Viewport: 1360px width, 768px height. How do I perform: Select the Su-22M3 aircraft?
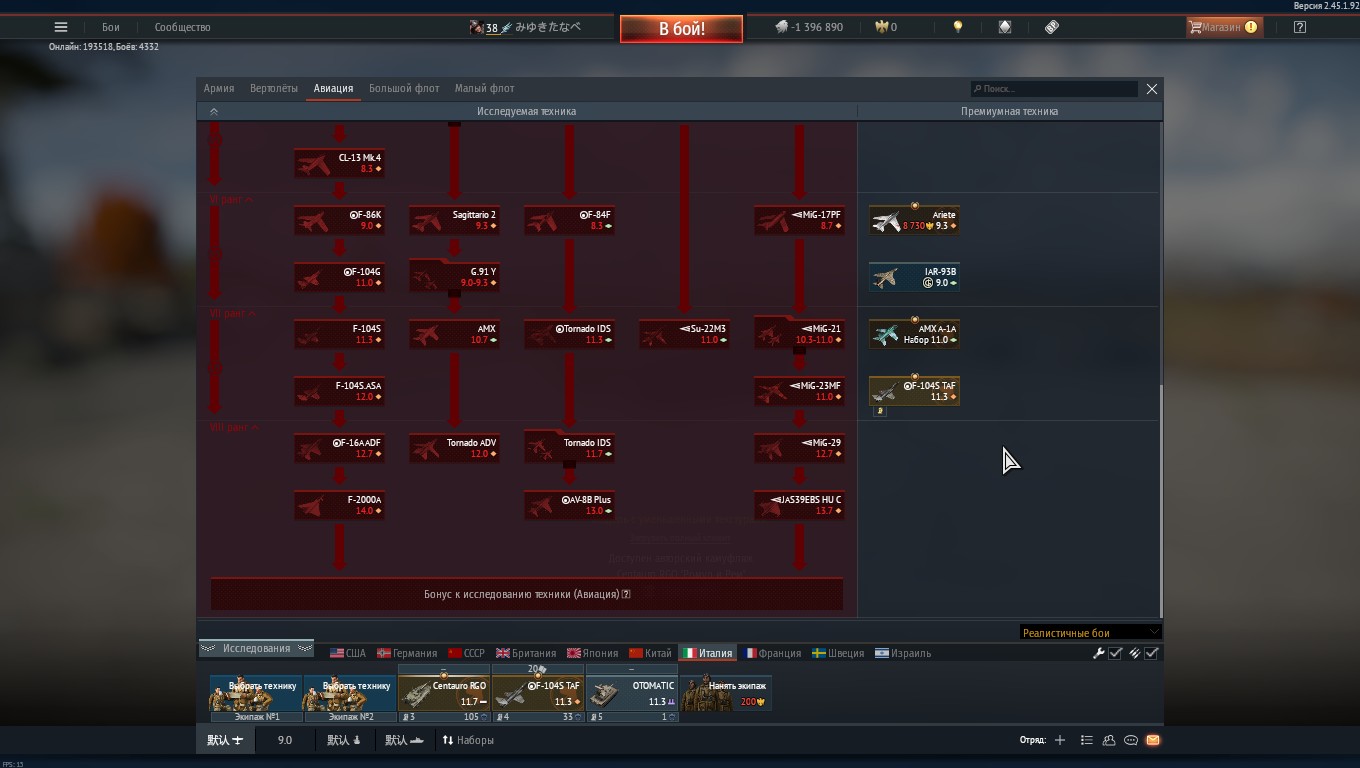(684, 334)
